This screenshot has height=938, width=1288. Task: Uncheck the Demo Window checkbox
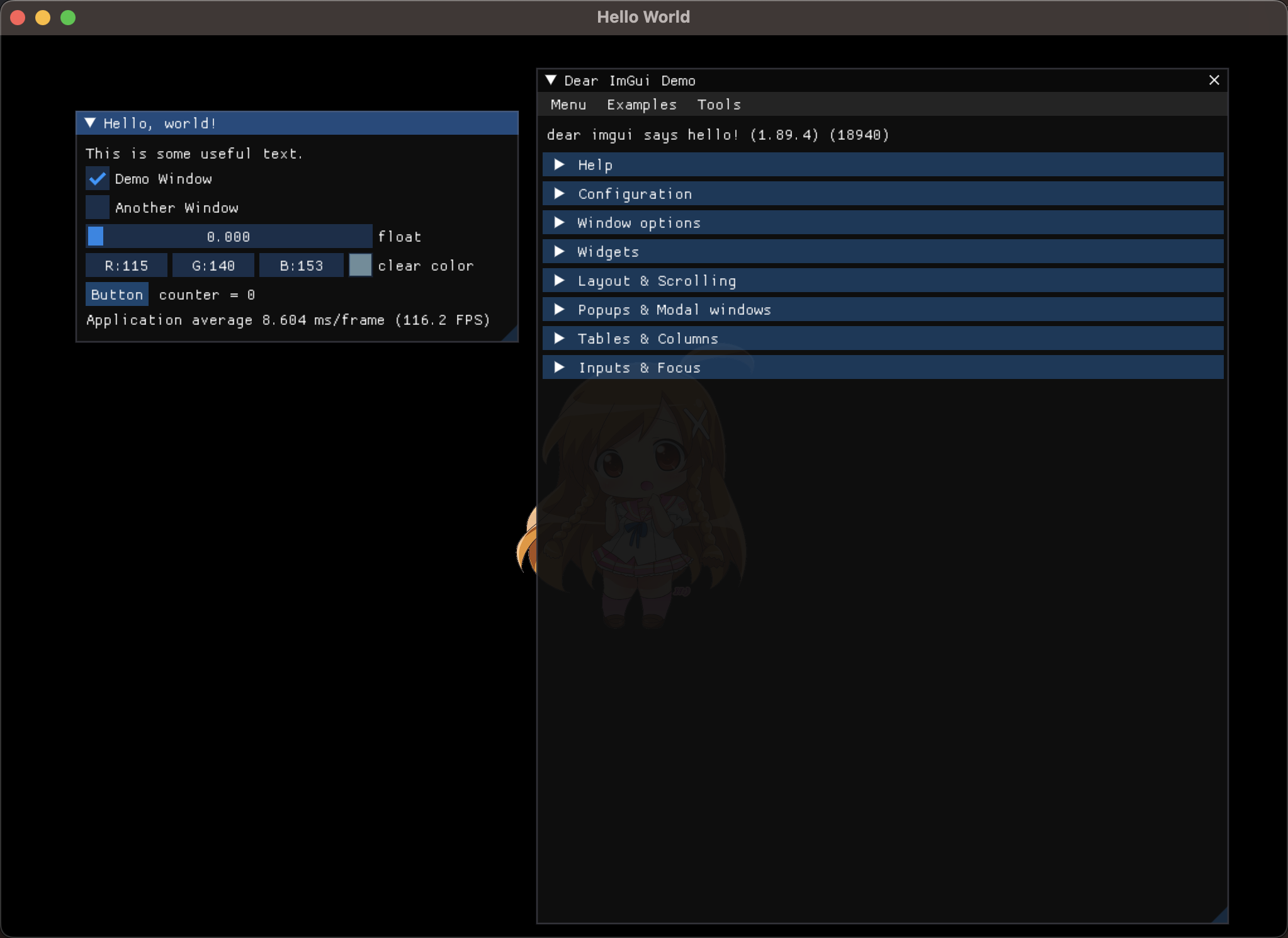(98, 179)
